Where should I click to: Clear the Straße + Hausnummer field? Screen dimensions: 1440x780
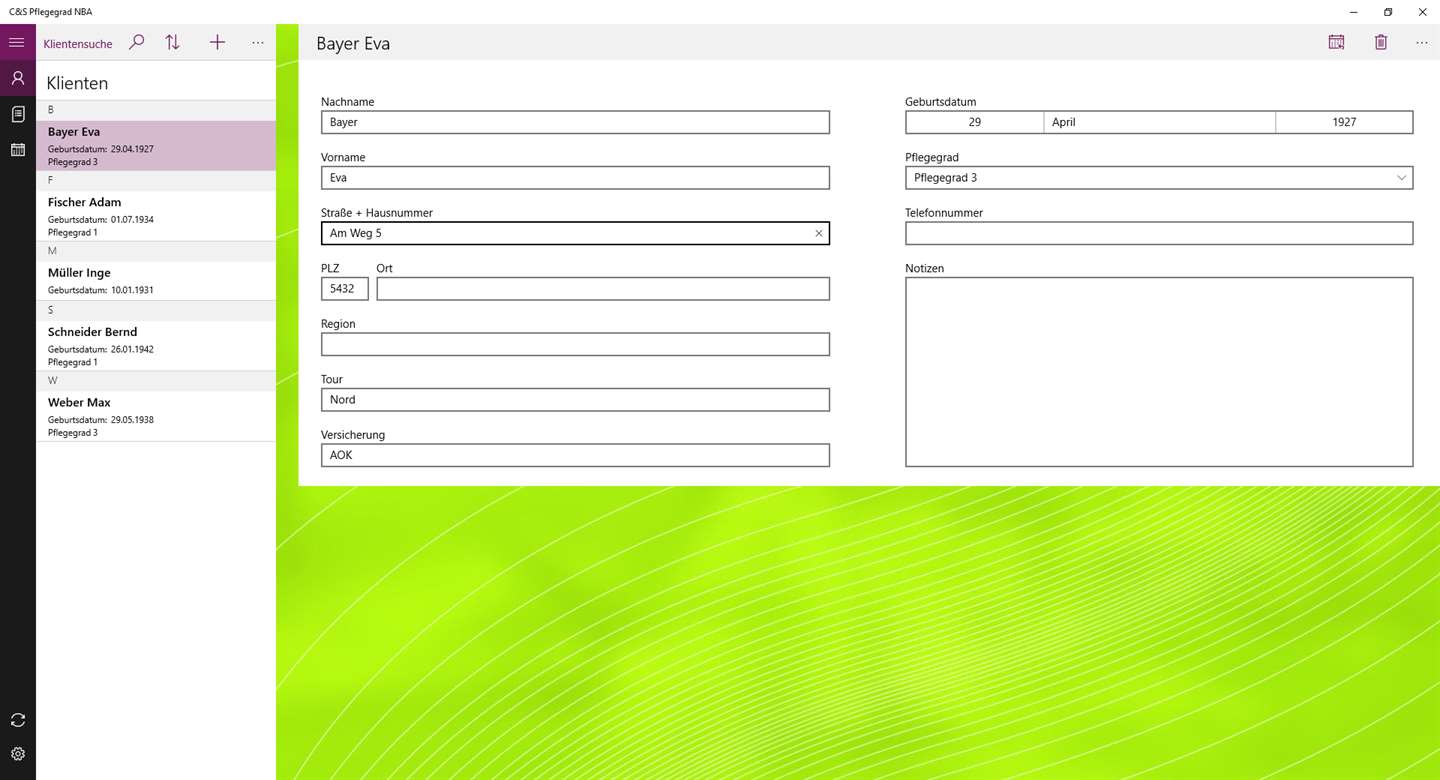pyautogui.click(x=818, y=233)
